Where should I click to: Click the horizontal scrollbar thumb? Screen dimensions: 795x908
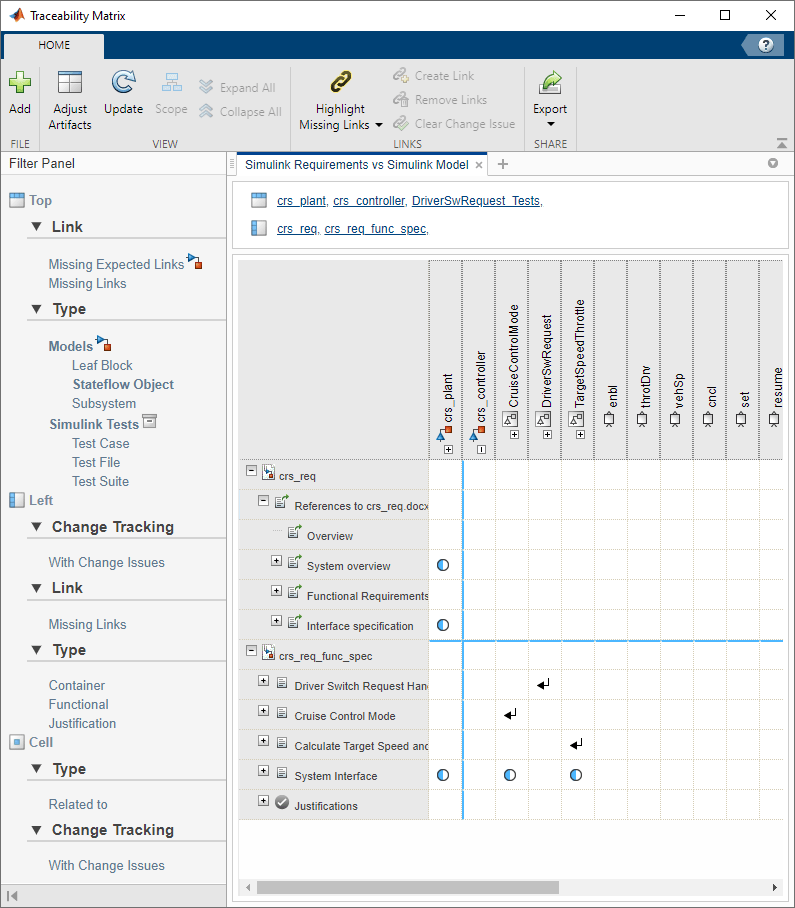point(408,887)
